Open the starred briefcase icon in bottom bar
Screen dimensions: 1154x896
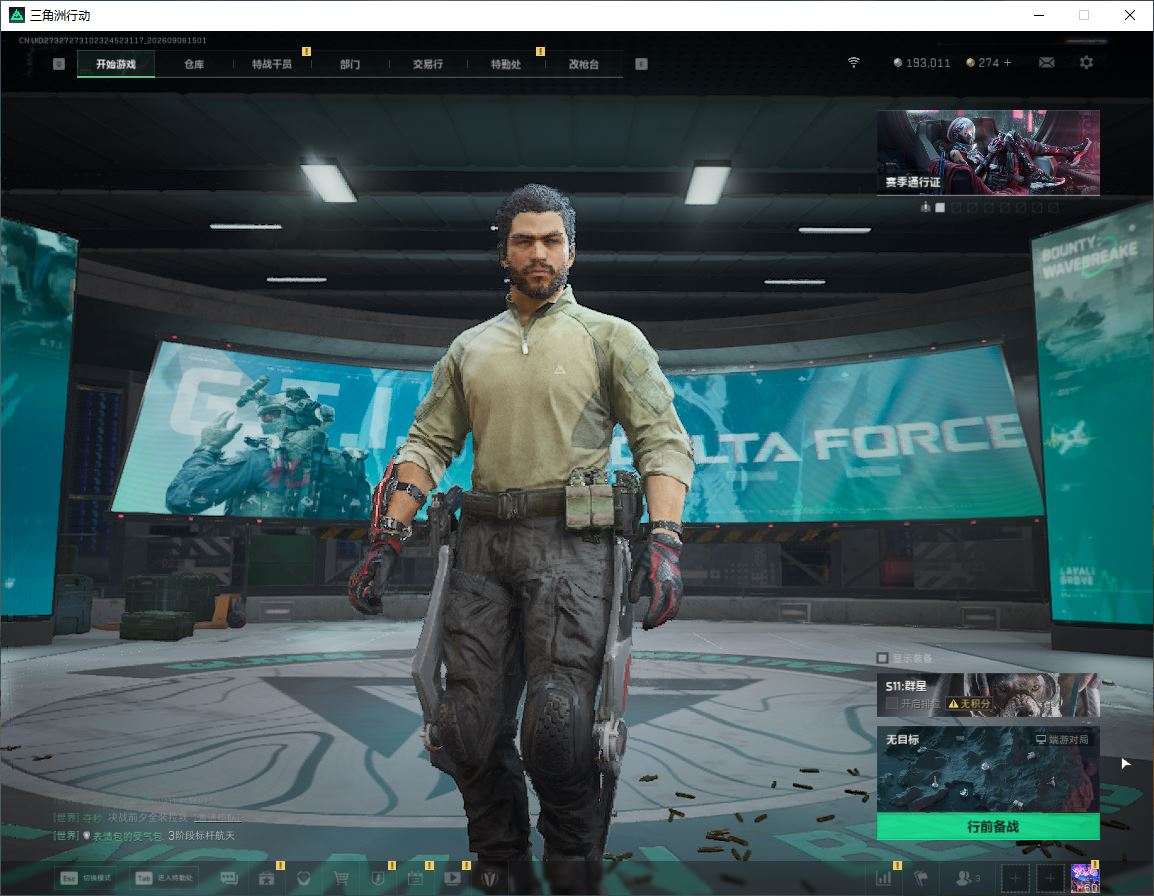pos(266,878)
